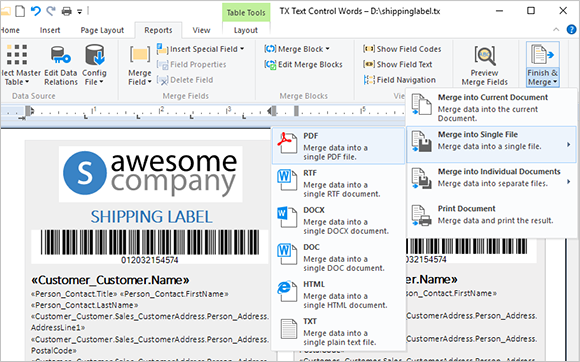
Task: Click the Merge into Individual Documents icon
Action: pos(422,178)
